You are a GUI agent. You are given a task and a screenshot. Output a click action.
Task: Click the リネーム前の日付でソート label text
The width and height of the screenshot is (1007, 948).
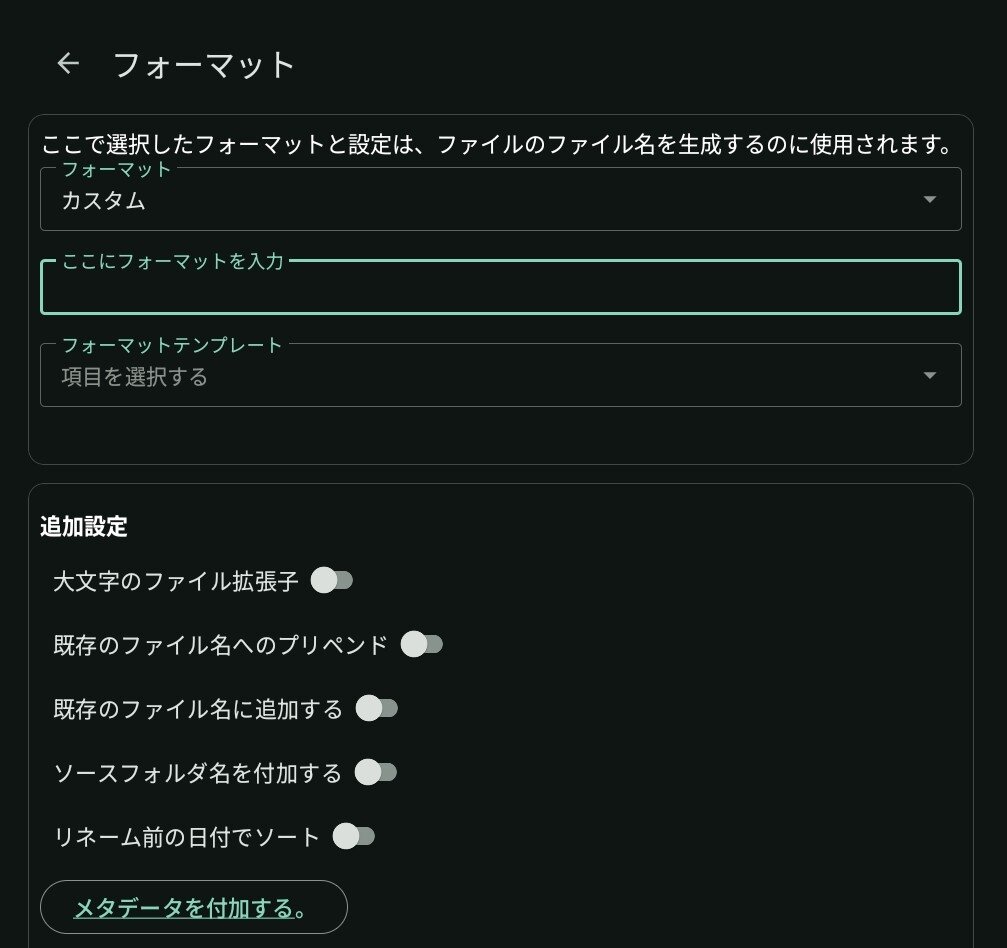click(x=186, y=837)
